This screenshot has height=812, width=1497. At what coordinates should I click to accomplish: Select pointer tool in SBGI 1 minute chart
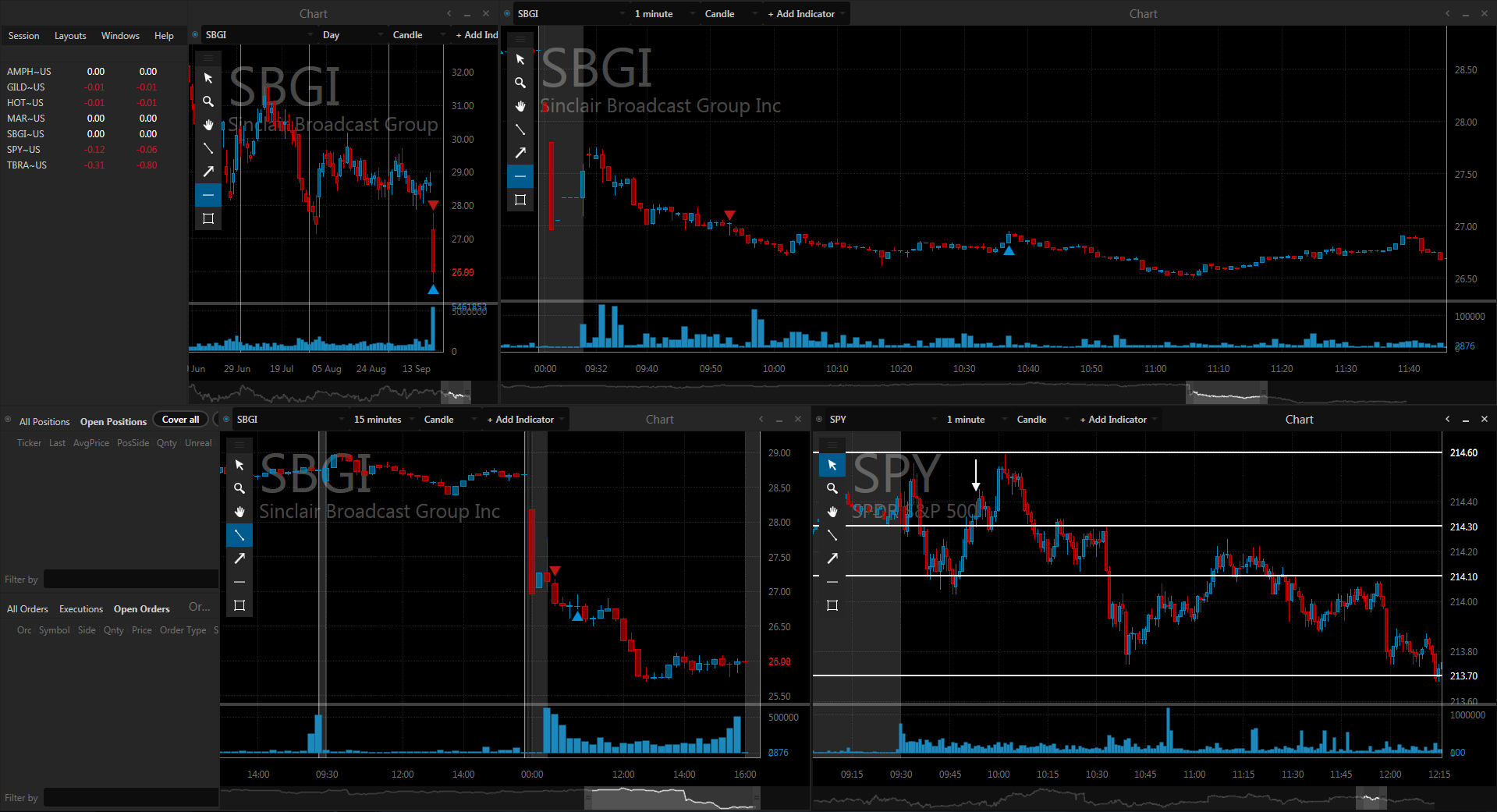pyautogui.click(x=520, y=59)
